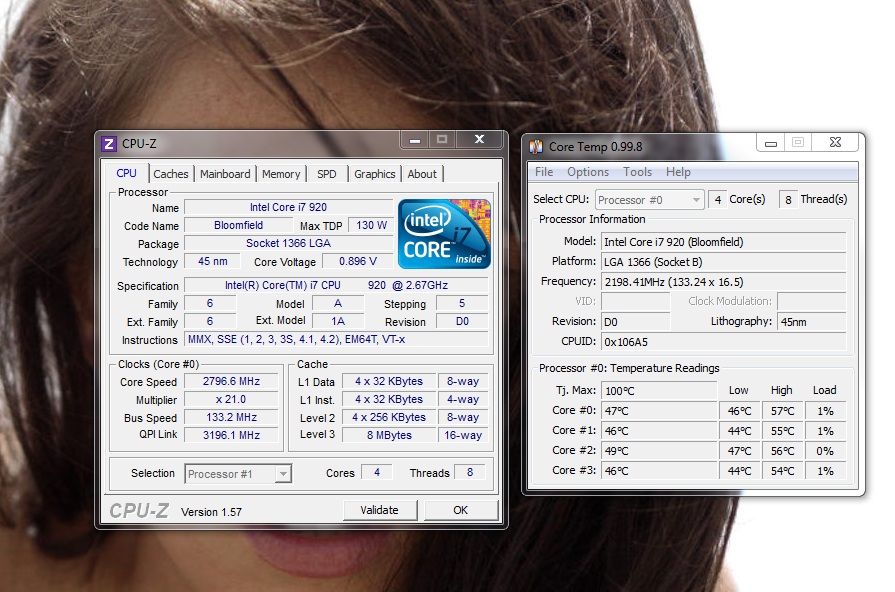Click the Name field Intel Core i7 920
This screenshot has width=895, height=592.
coord(288,207)
